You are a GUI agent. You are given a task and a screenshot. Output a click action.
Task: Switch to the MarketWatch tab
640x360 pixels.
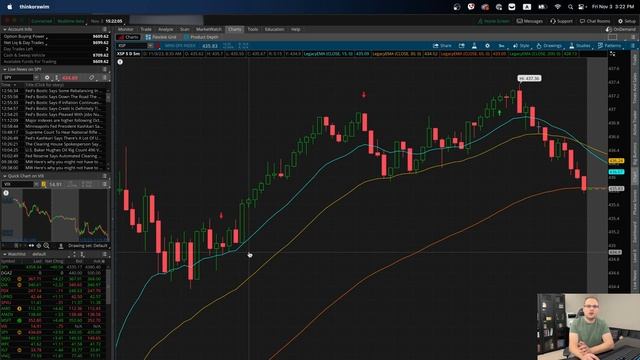coord(209,29)
